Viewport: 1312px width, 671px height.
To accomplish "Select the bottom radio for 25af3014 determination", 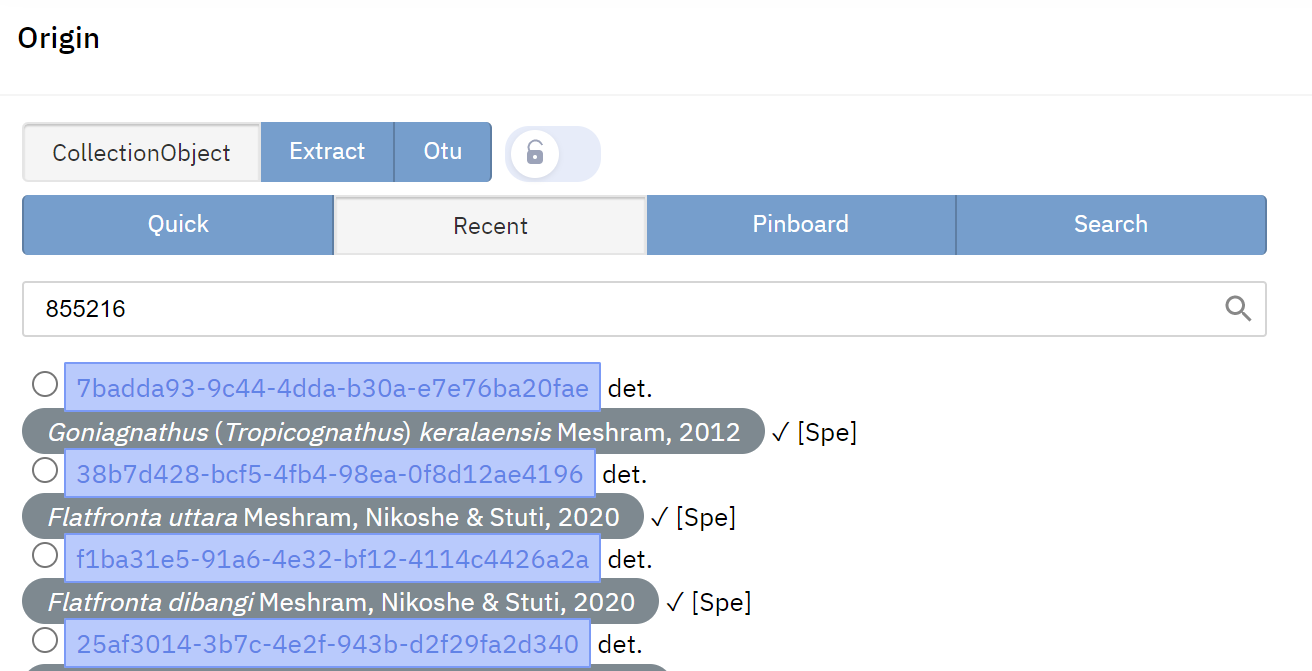I will click(x=44, y=640).
